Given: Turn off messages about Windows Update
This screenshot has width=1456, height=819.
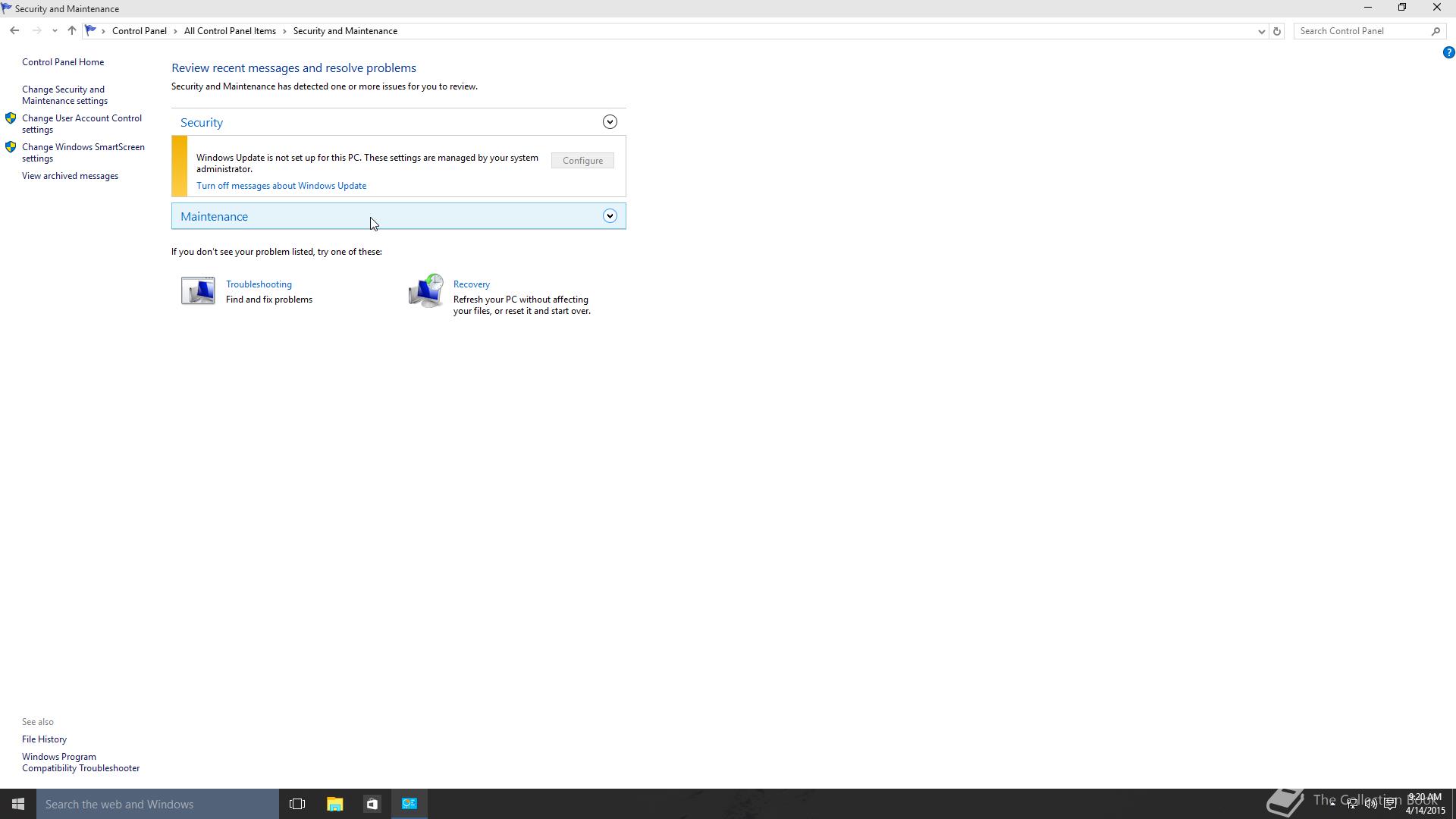Looking at the screenshot, I should 281,186.
